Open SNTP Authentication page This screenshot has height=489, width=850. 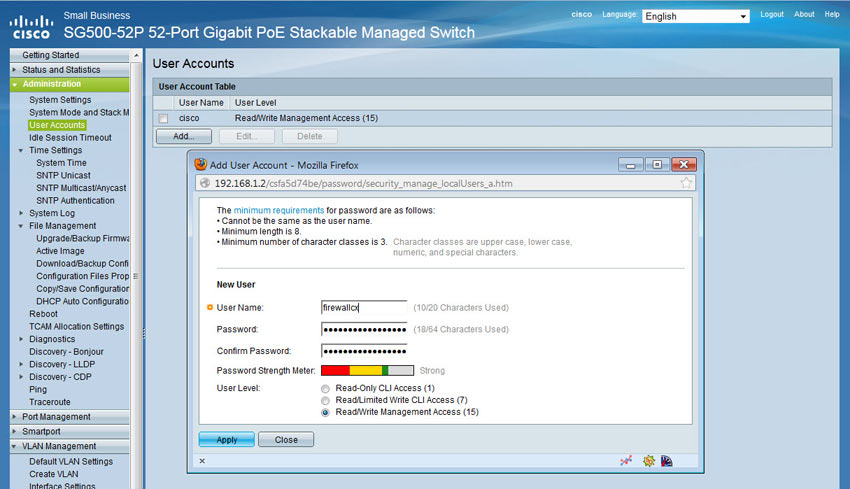pyautogui.click(x=75, y=200)
